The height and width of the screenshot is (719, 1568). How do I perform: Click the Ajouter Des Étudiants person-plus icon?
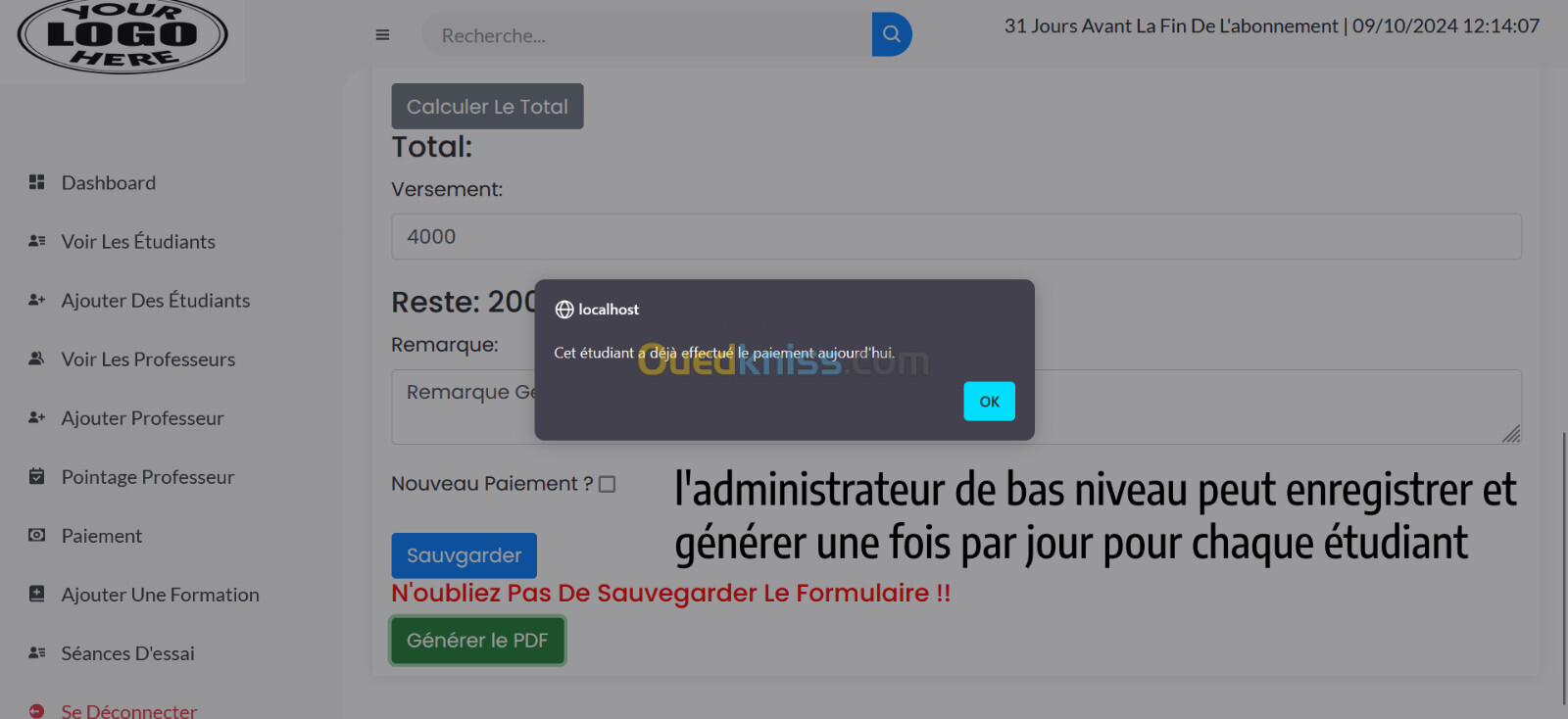point(37,300)
